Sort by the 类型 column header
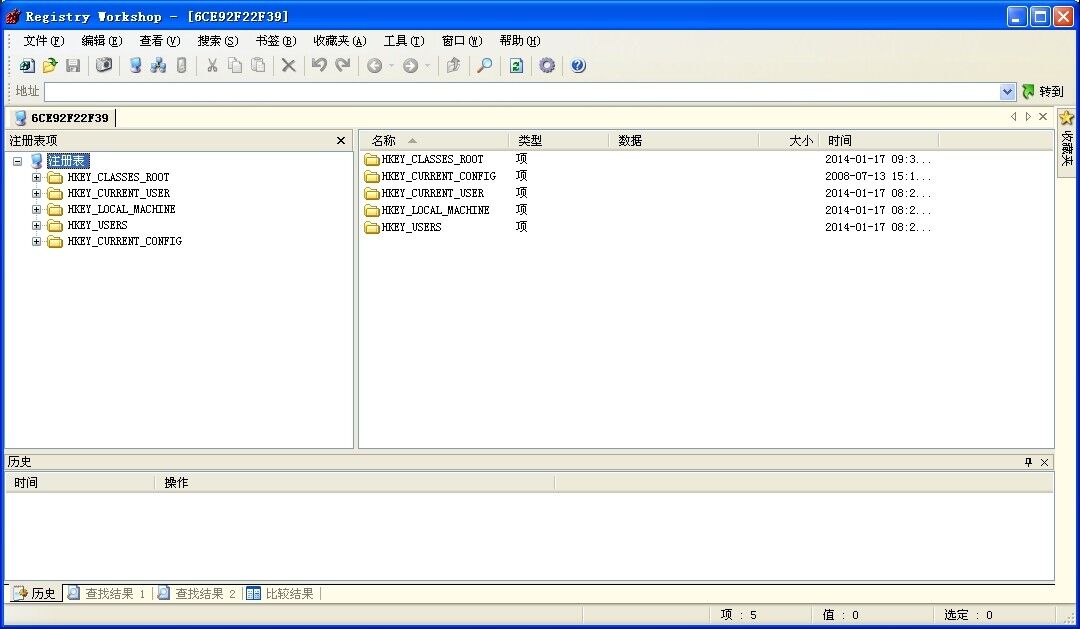Screen dimensions: 1080x629 [x=559, y=141]
